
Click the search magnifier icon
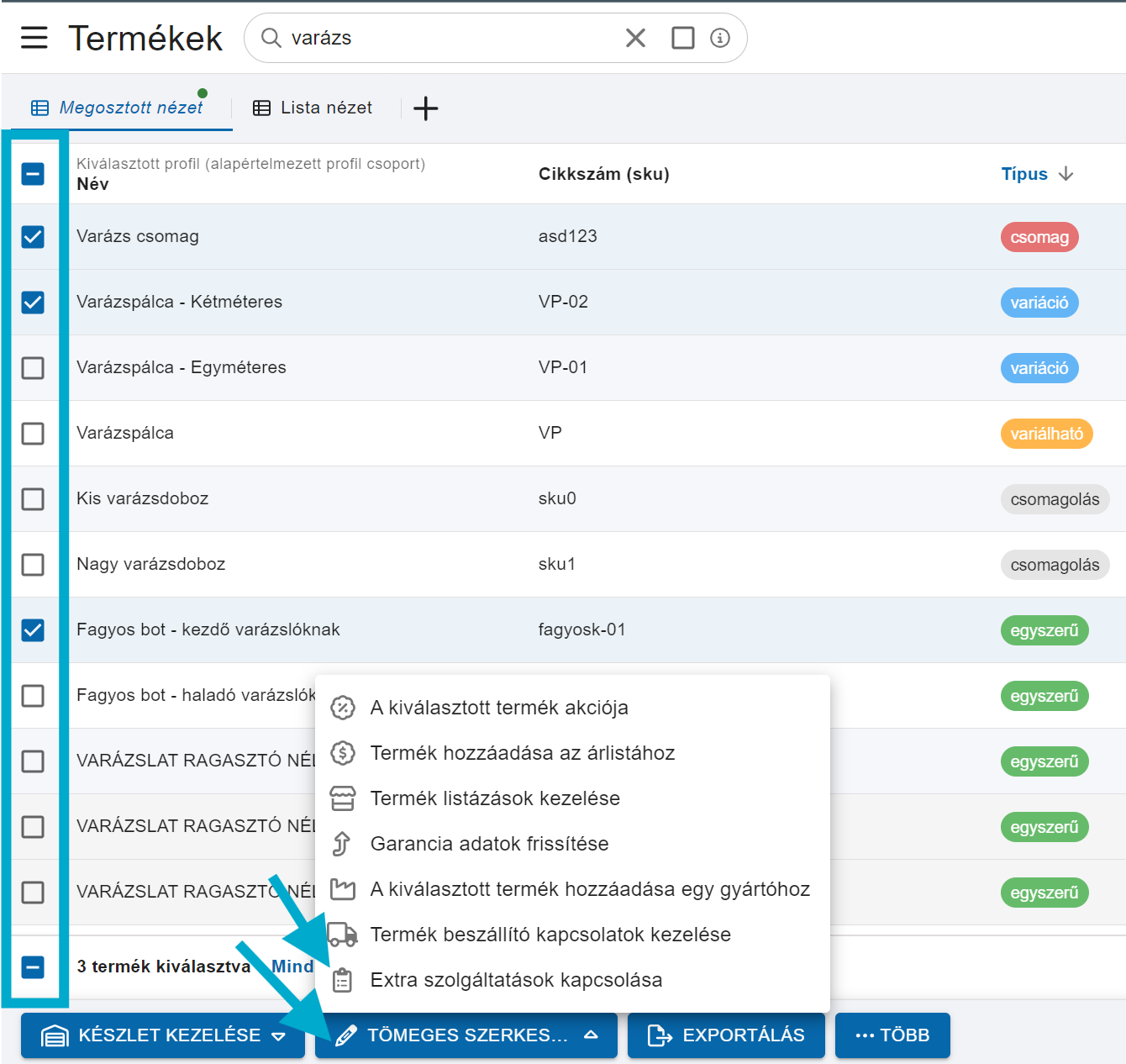click(x=271, y=38)
